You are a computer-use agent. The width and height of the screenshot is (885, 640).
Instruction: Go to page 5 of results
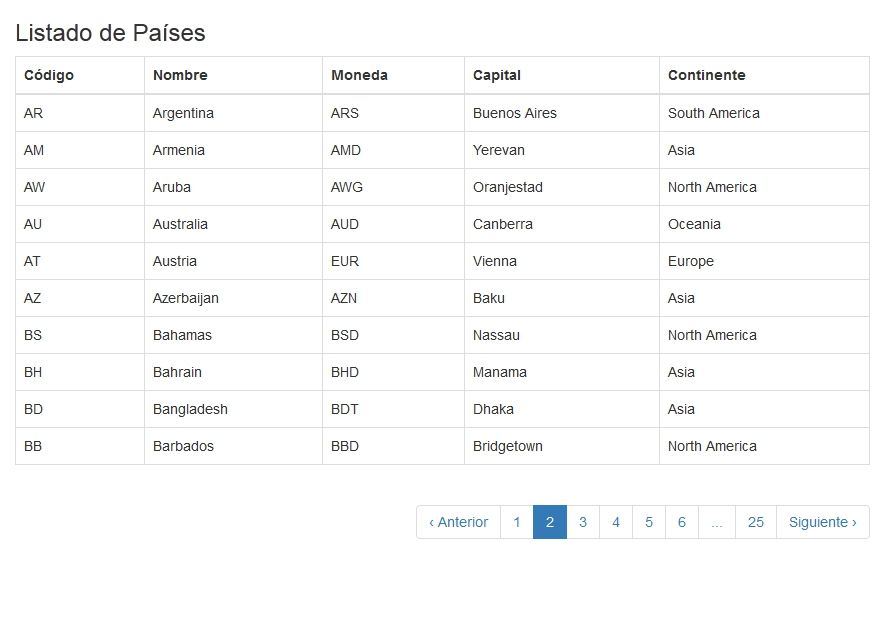click(649, 522)
